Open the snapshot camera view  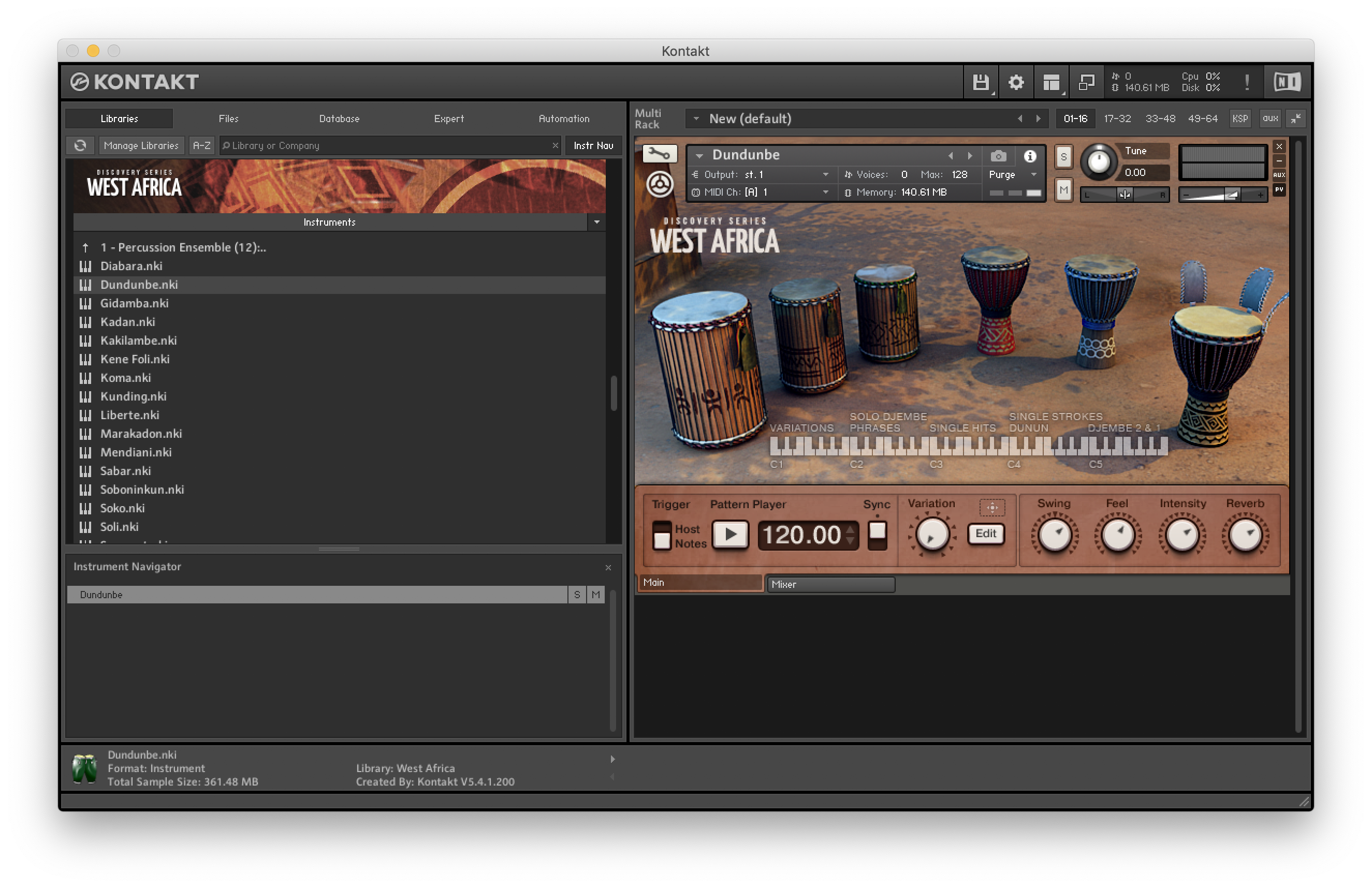point(998,156)
